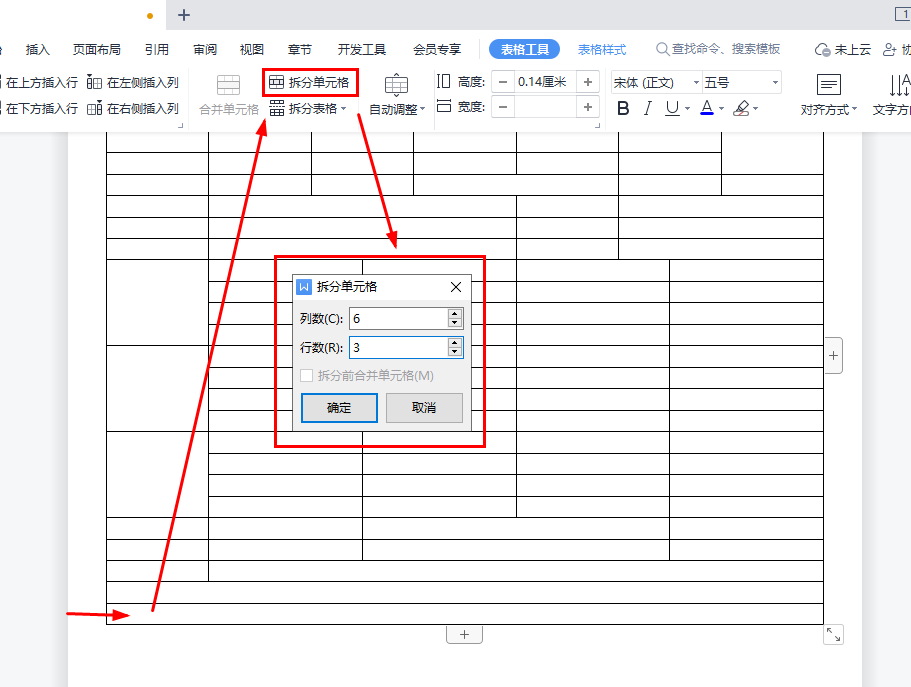Select the Table Tools (表格工具) tab
Viewport: 911px width, 687px height.
point(525,49)
